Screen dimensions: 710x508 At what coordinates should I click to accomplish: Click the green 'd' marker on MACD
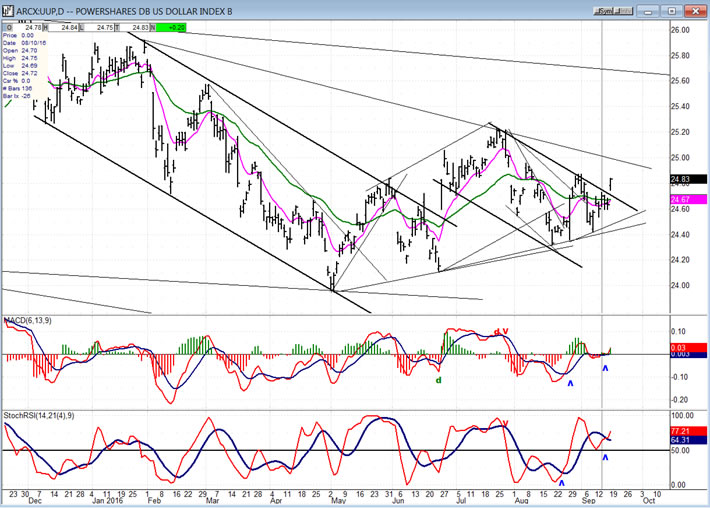pyautogui.click(x=437, y=380)
